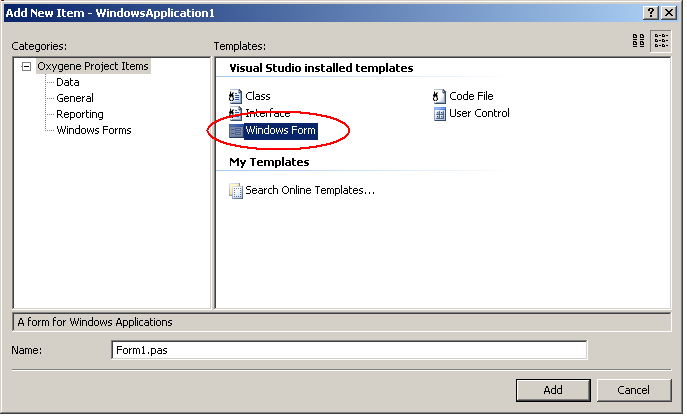Select the Data category
The image size is (687, 418).
click(68, 83)
